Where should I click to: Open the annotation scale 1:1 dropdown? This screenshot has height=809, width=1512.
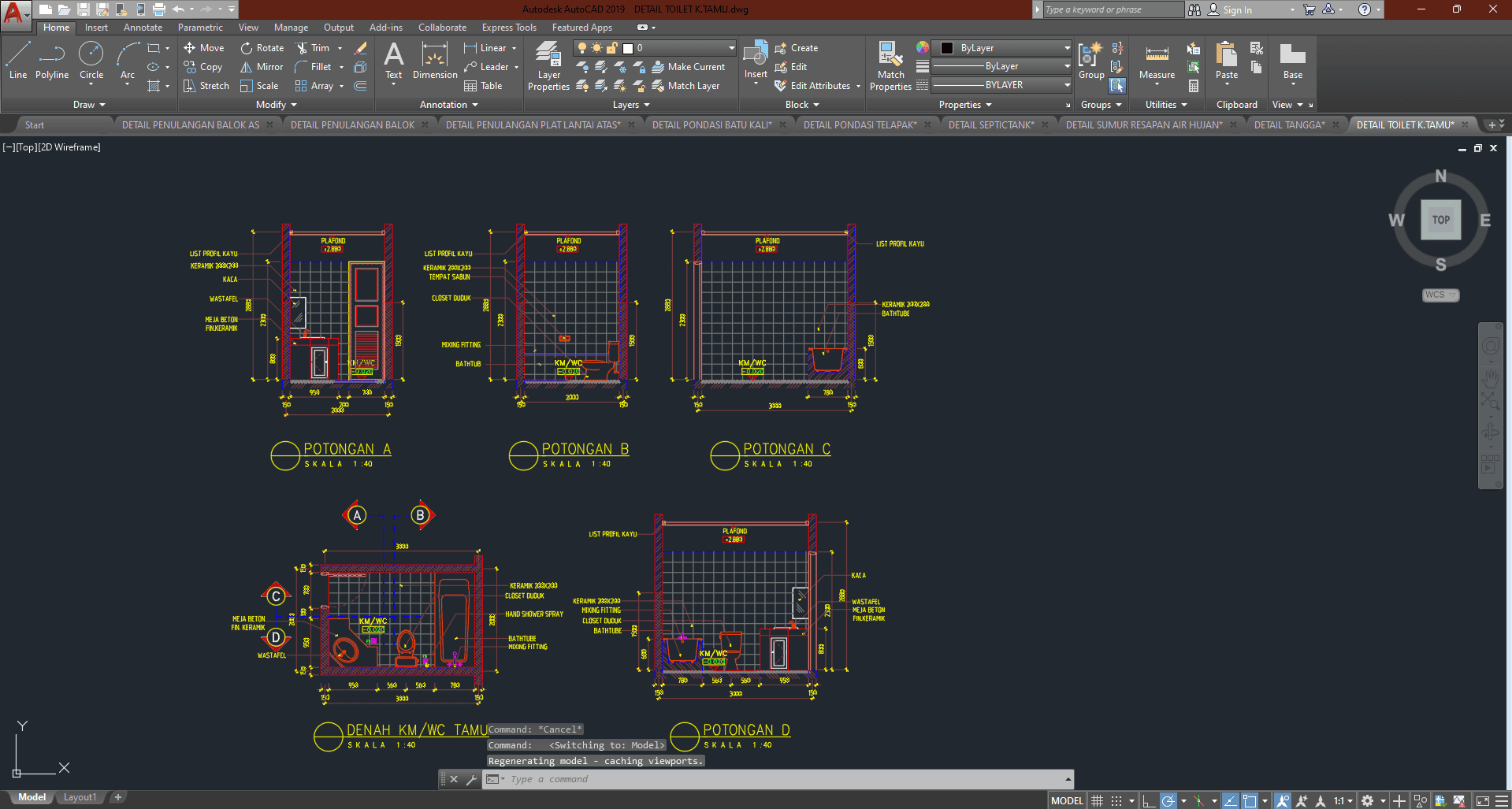pyautogui.click(x=1343, y=800)
